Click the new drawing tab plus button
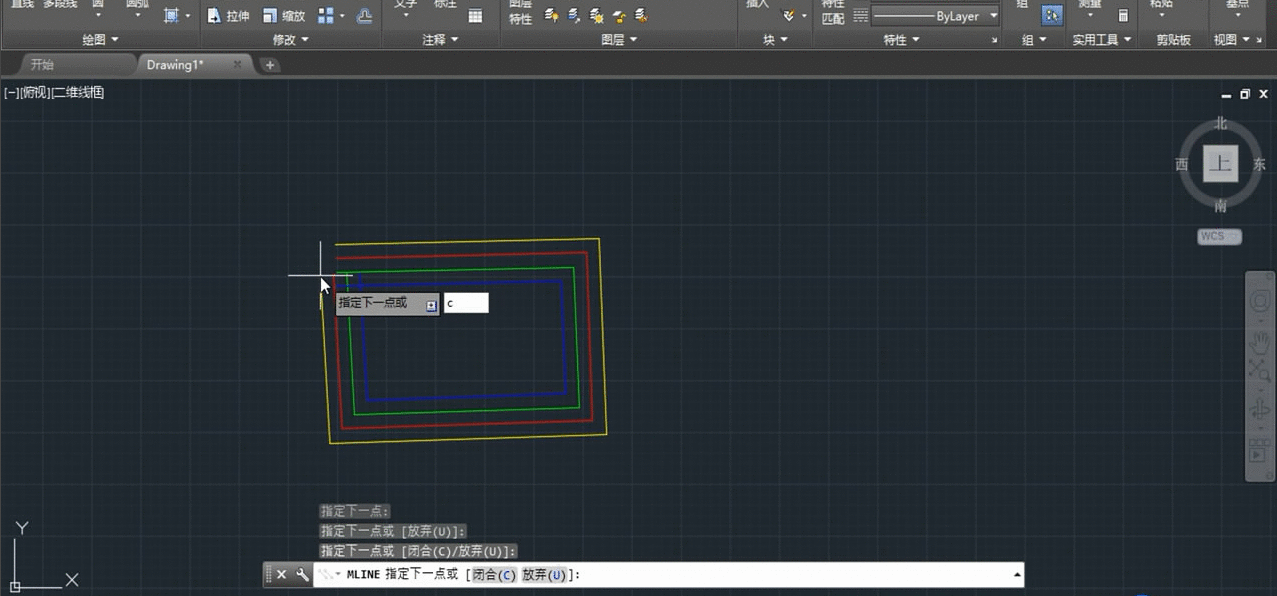 [x=270, y=65]
